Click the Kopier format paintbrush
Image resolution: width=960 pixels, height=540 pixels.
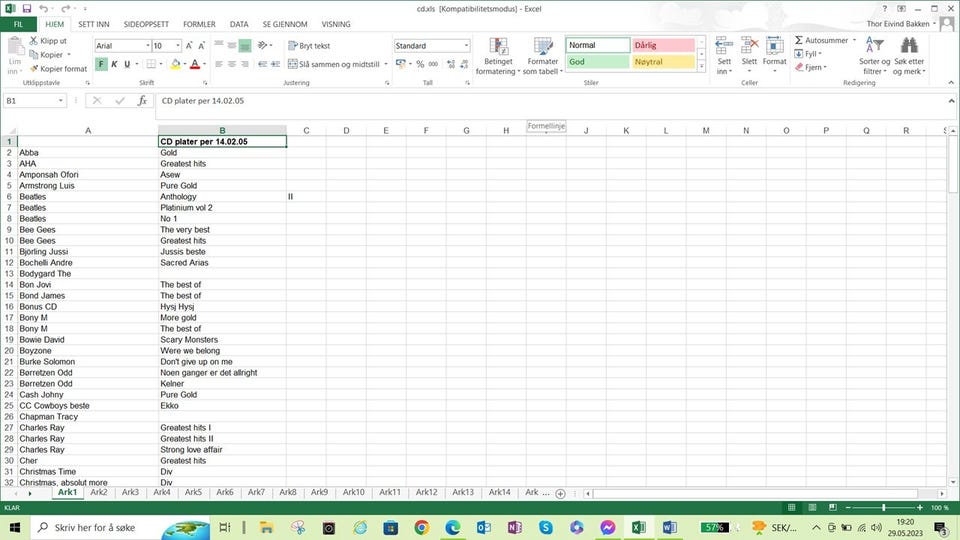[x=34, y=69]
